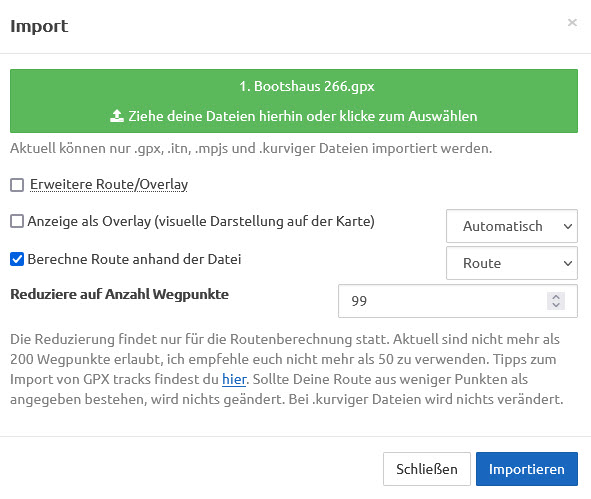This screenshot has width=591, height=499.
Task: Uncheck Berechne Route anhand der Datei
Action: coord(17,259)
